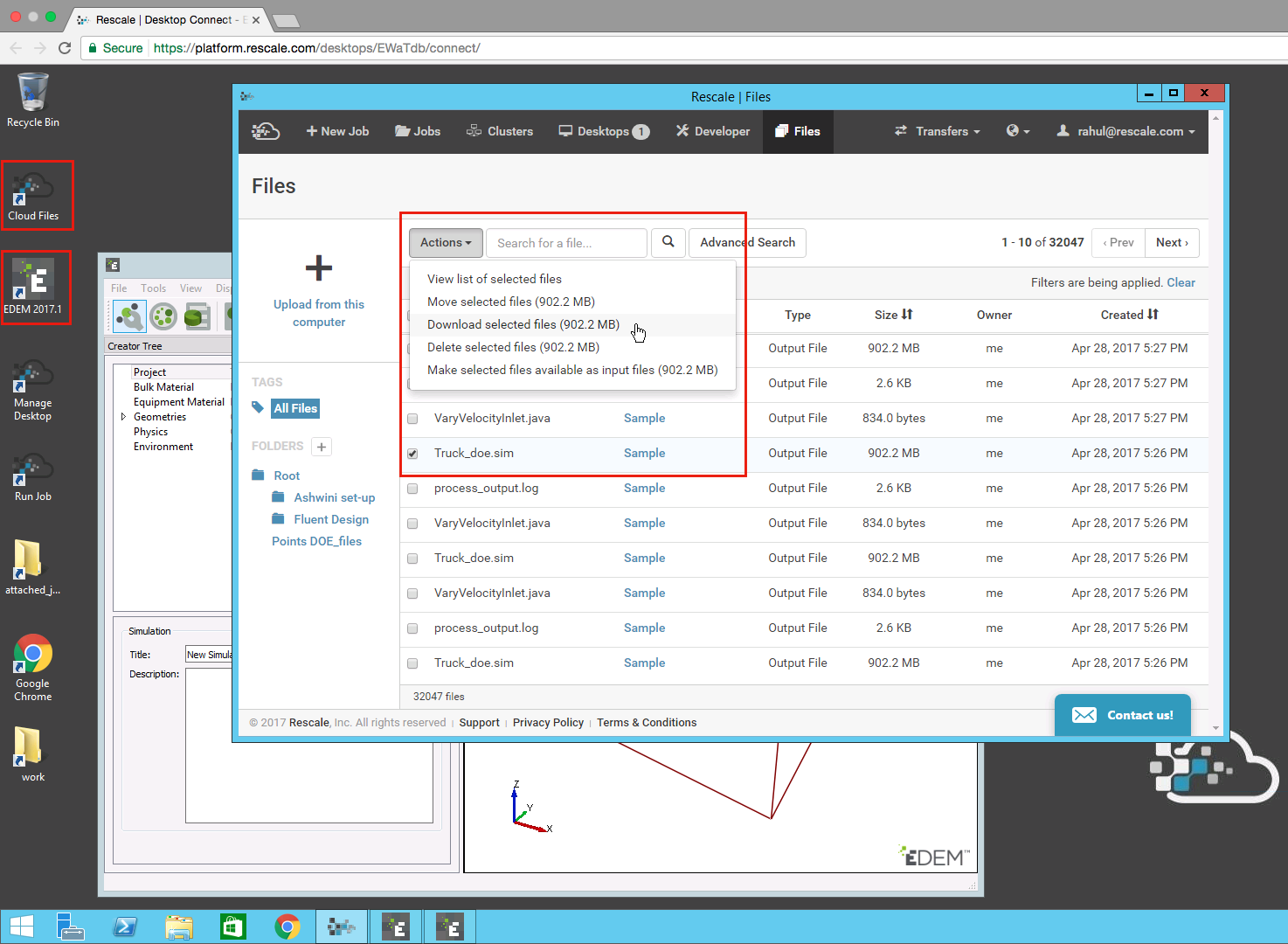The width and height of the screenshot is (1288, 944).
Task: Start a New Job from navbar
Action: (337, 131)
